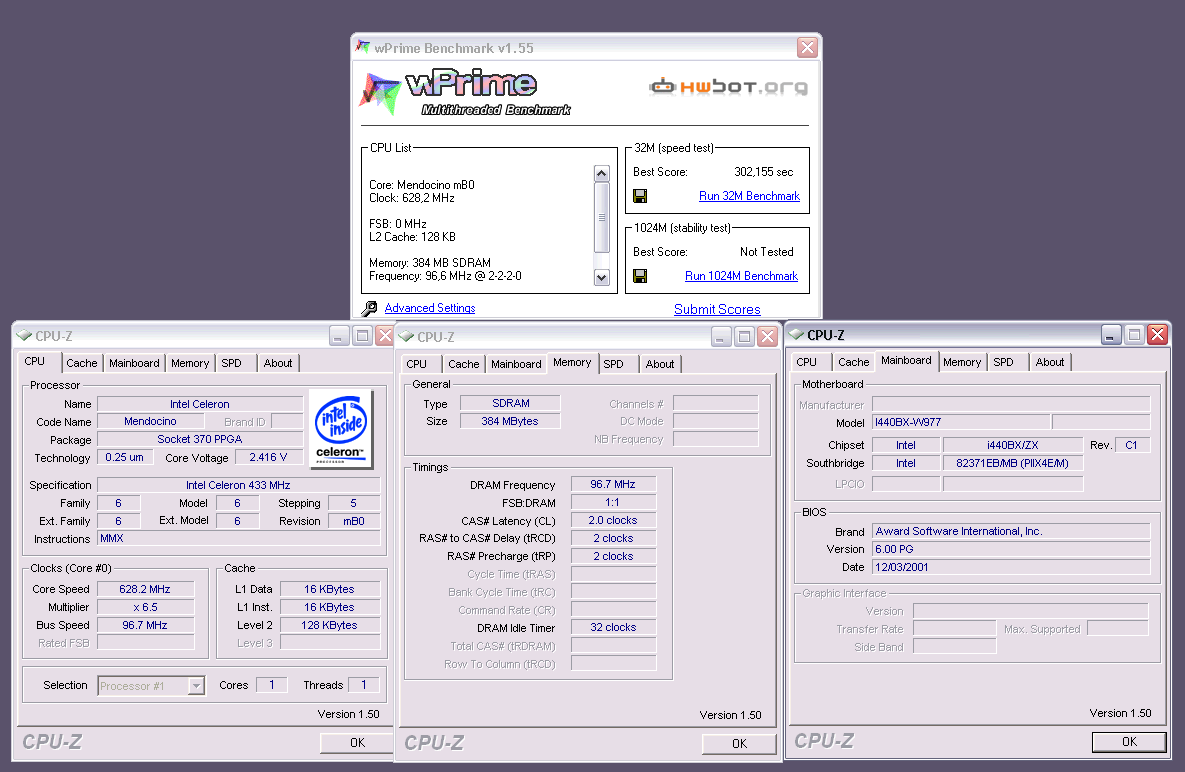Open the Mainboard tab in the Memory window
Viewport: 1185px width, 772px height.
[x=516, y=364]
